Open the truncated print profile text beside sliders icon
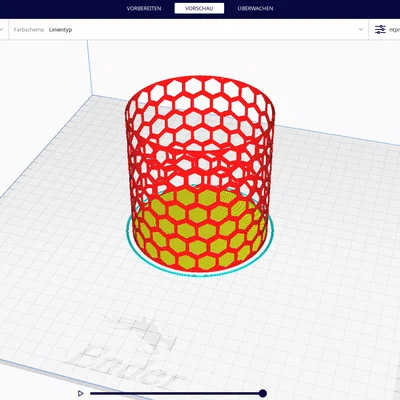The image size is (400, 400). coord(394,30)
